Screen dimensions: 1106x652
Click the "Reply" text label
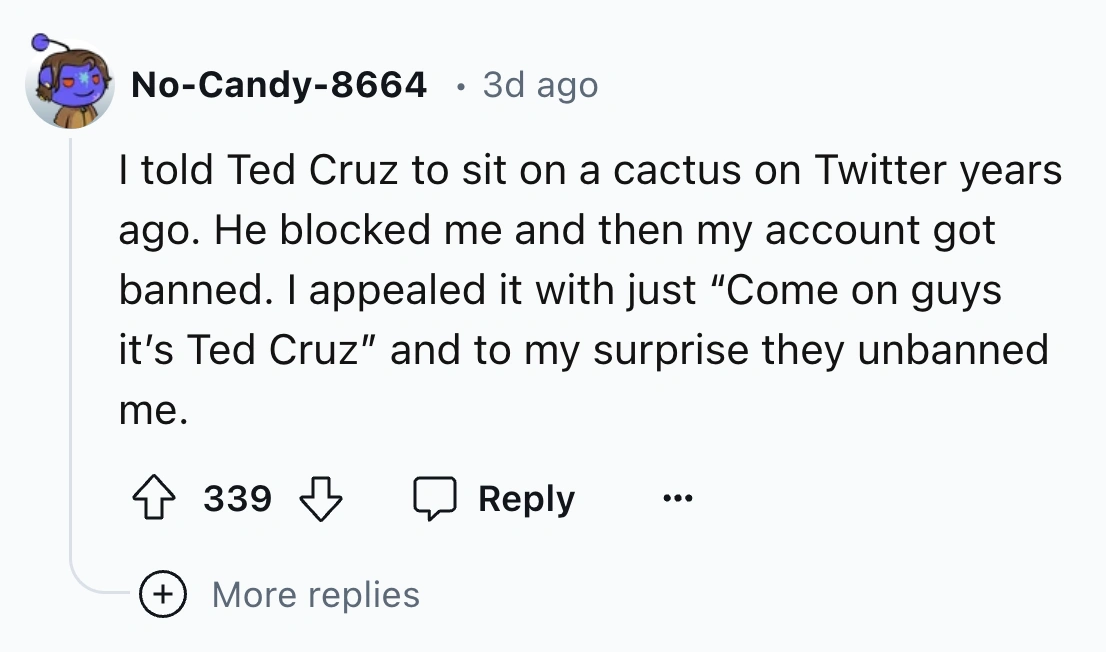[526, 498]
